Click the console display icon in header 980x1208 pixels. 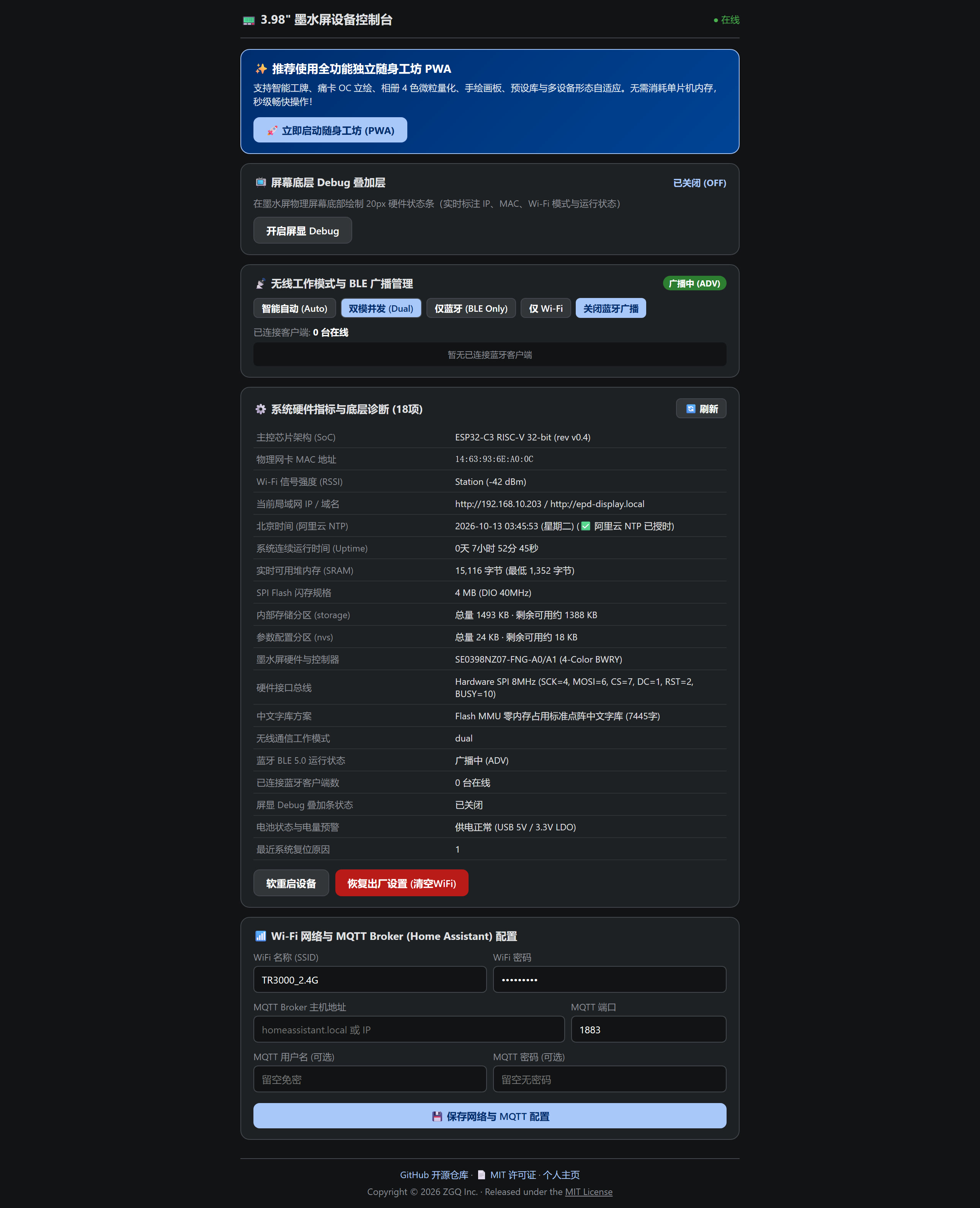tap(248, 20)
